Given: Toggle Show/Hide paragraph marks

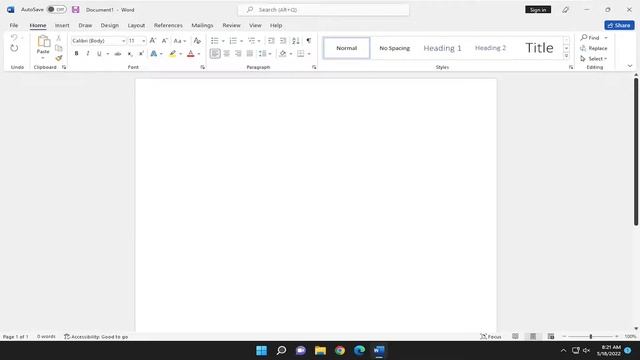Looking at the screenshot, I should pyautogui.click(x=309, y=40).
